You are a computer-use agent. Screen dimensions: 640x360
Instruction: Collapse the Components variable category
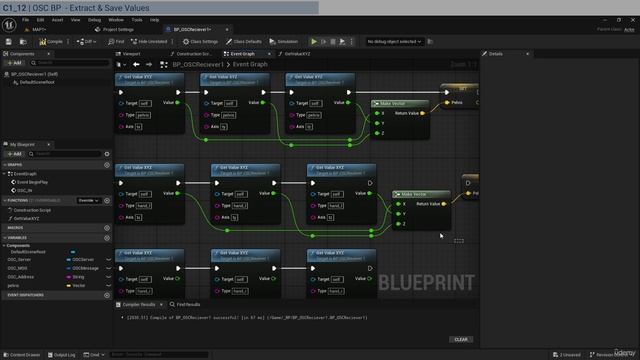(4, 246)
